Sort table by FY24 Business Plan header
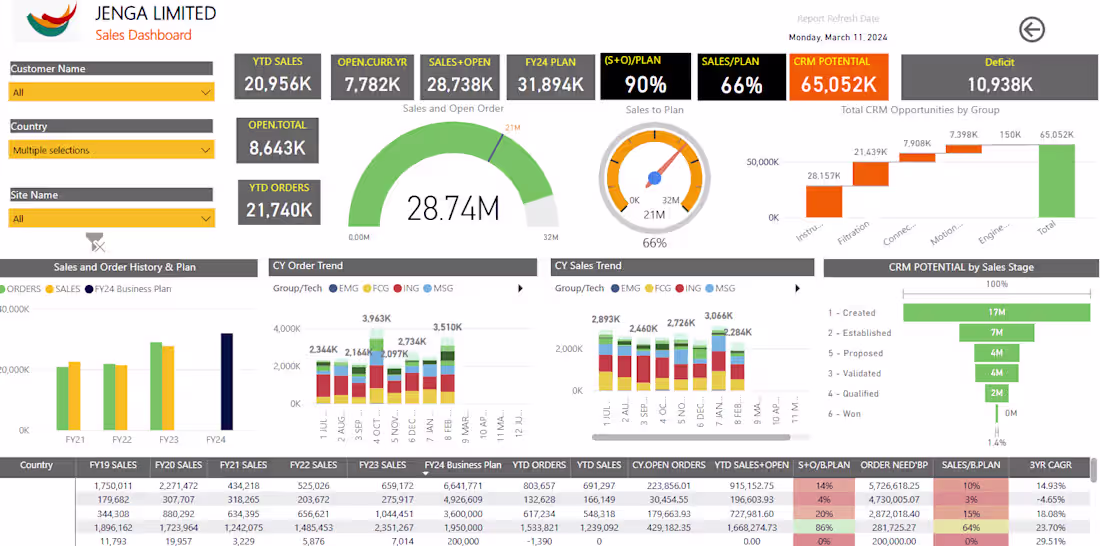This screenshot has width=1100, height=546. (463, 465)
